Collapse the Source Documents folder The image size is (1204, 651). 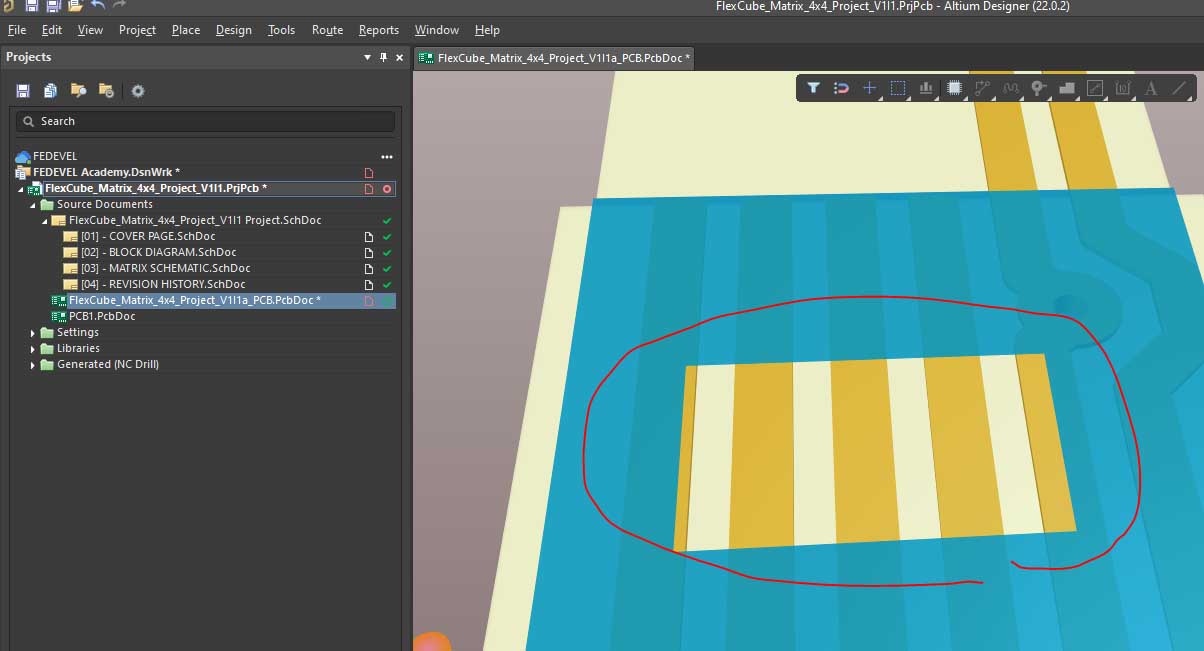coord(33,205)
